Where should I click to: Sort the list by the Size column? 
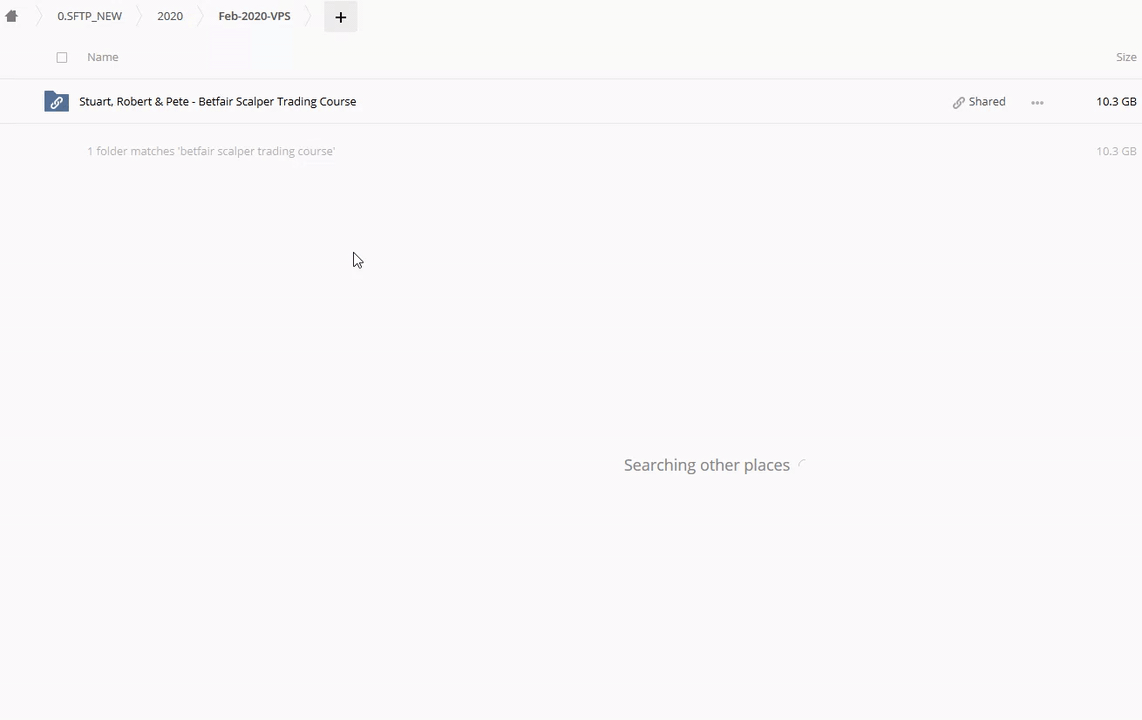pyautogui.click(x=1125, y=57)
